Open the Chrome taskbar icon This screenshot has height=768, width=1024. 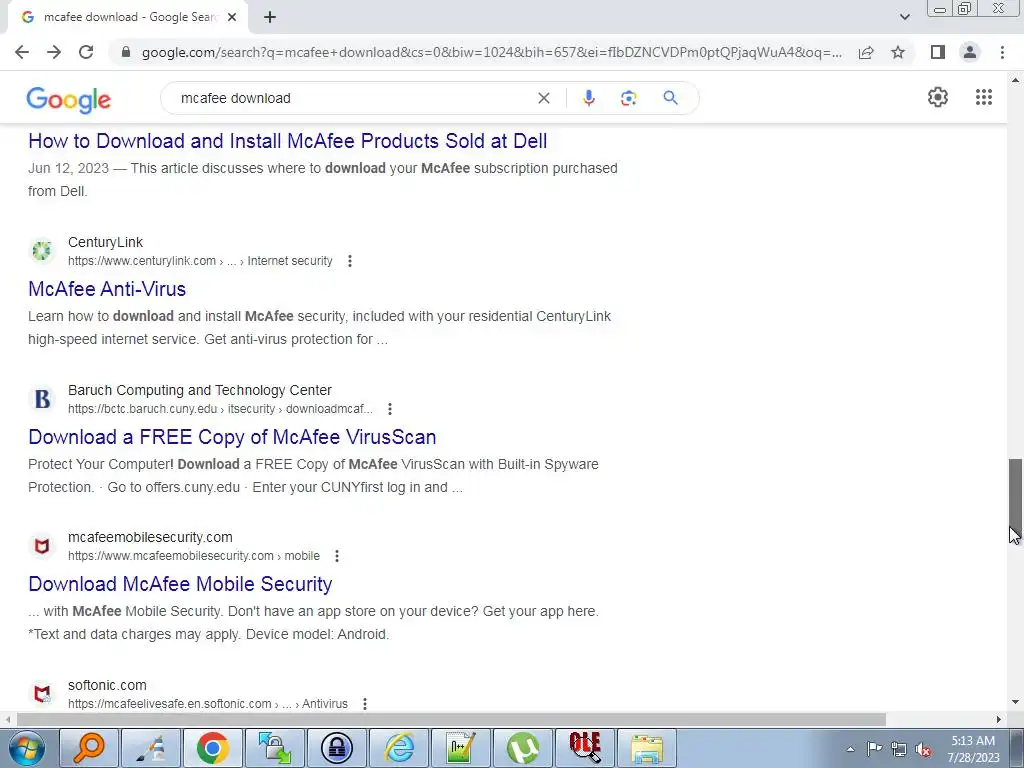click(x=212, y=748)
